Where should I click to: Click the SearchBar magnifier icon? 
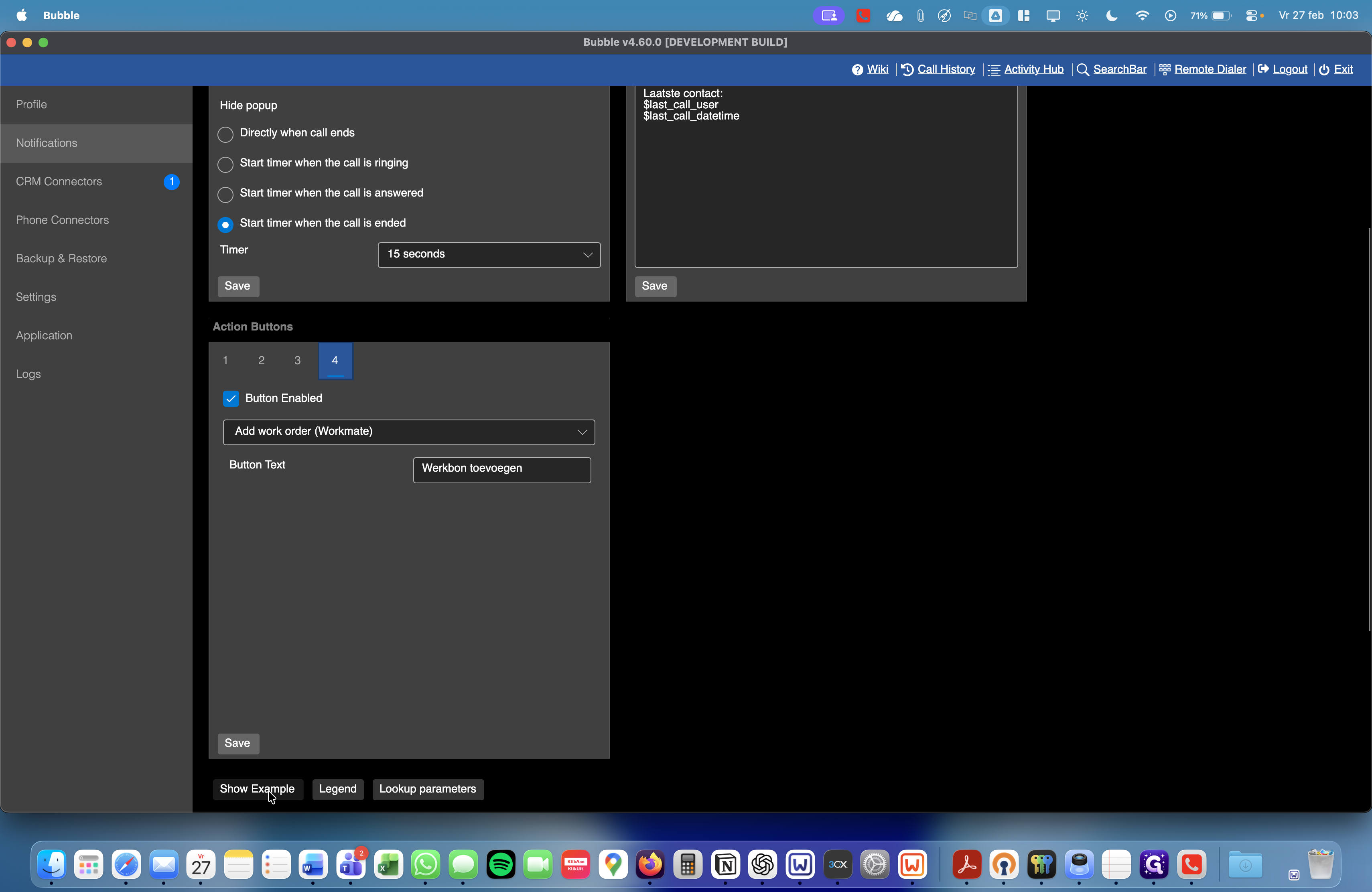[1083, 70]
